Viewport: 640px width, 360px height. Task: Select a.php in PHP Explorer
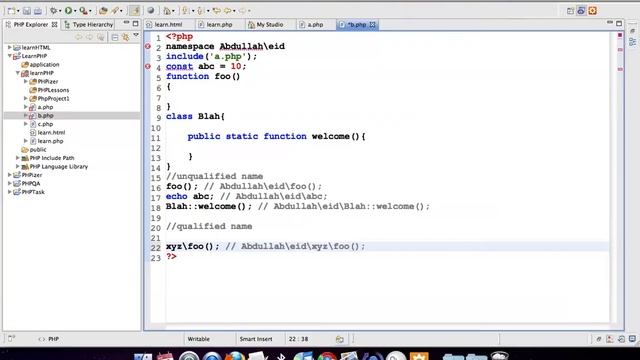coord(41,107)
